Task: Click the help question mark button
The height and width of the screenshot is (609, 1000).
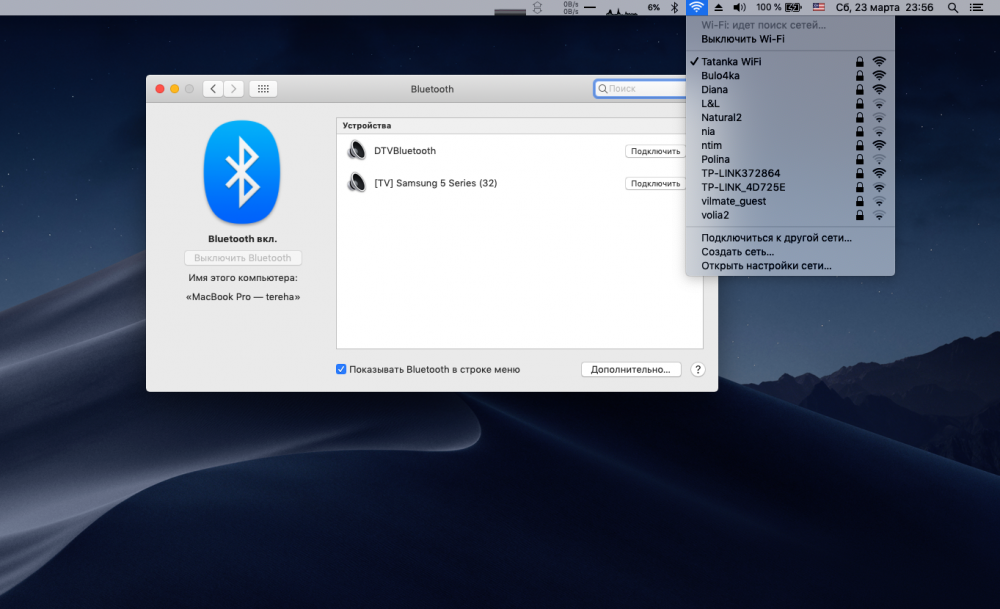Action: 698,369
